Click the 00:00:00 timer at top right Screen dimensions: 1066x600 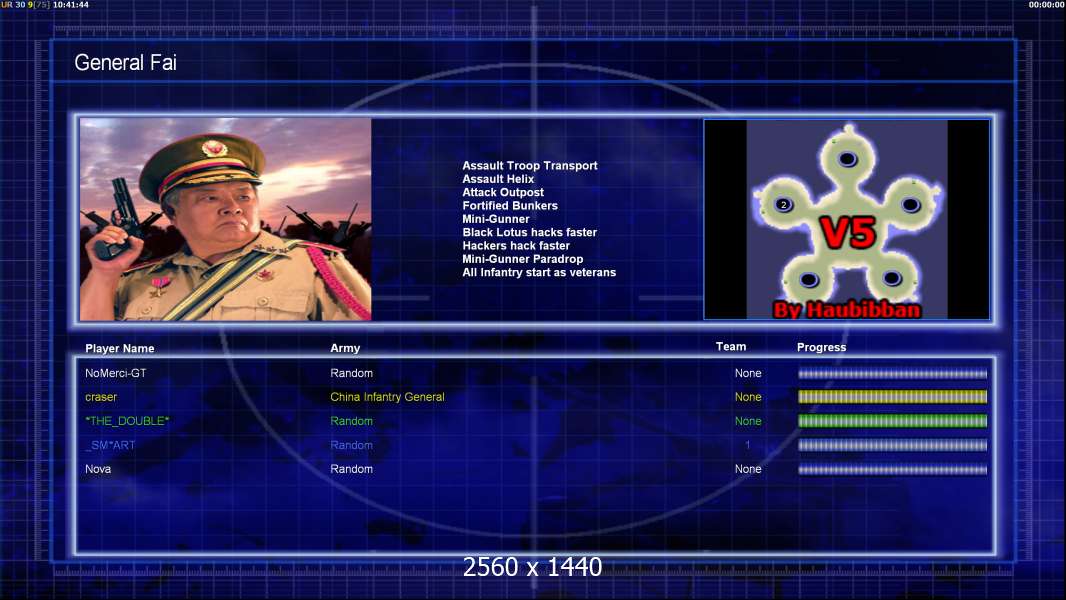pyautogui.click(x=1047, y=5)
